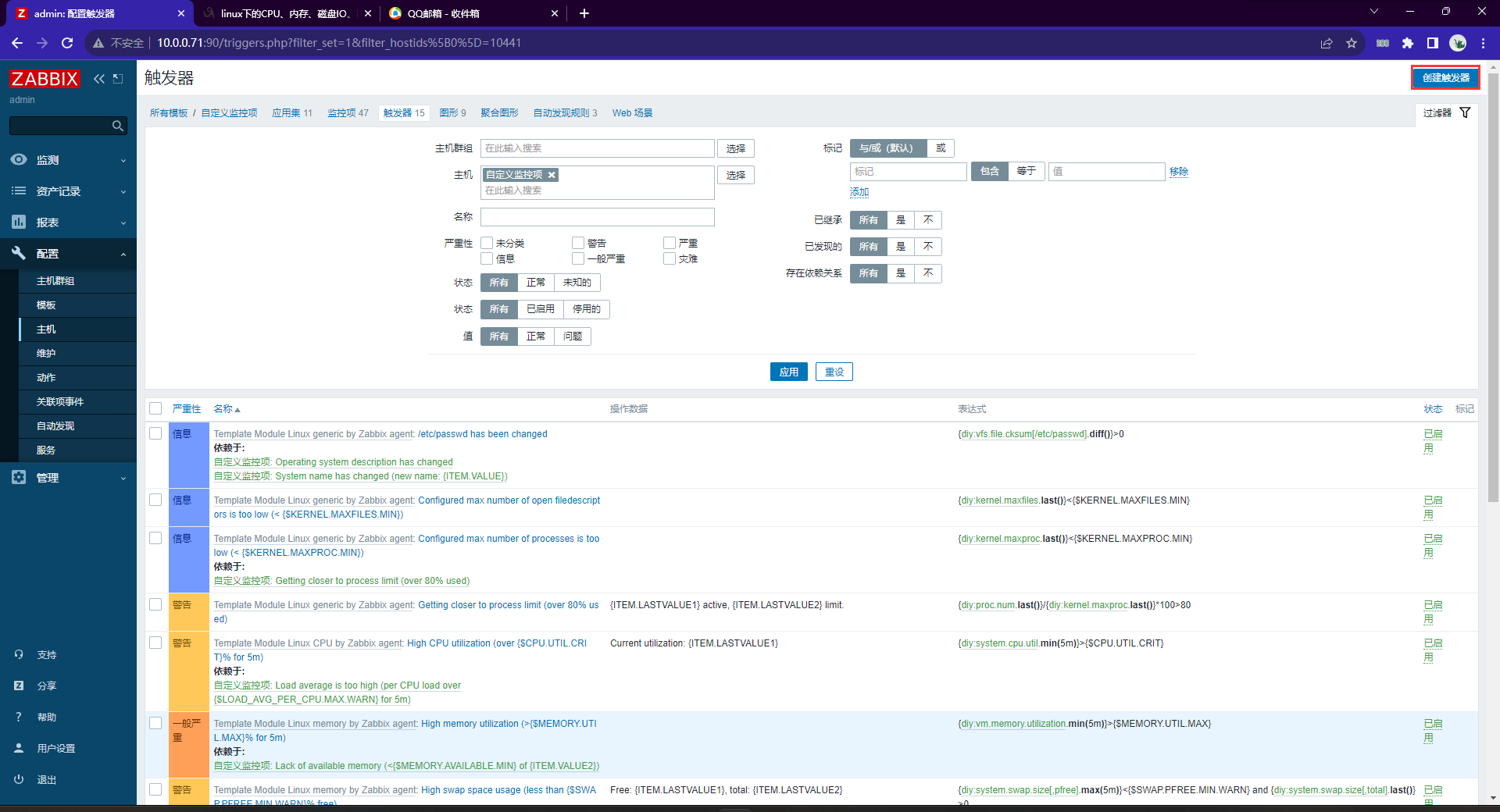1500x812 pixels.
Task: Open the browser side panel icon
Action: [1433, 43]
